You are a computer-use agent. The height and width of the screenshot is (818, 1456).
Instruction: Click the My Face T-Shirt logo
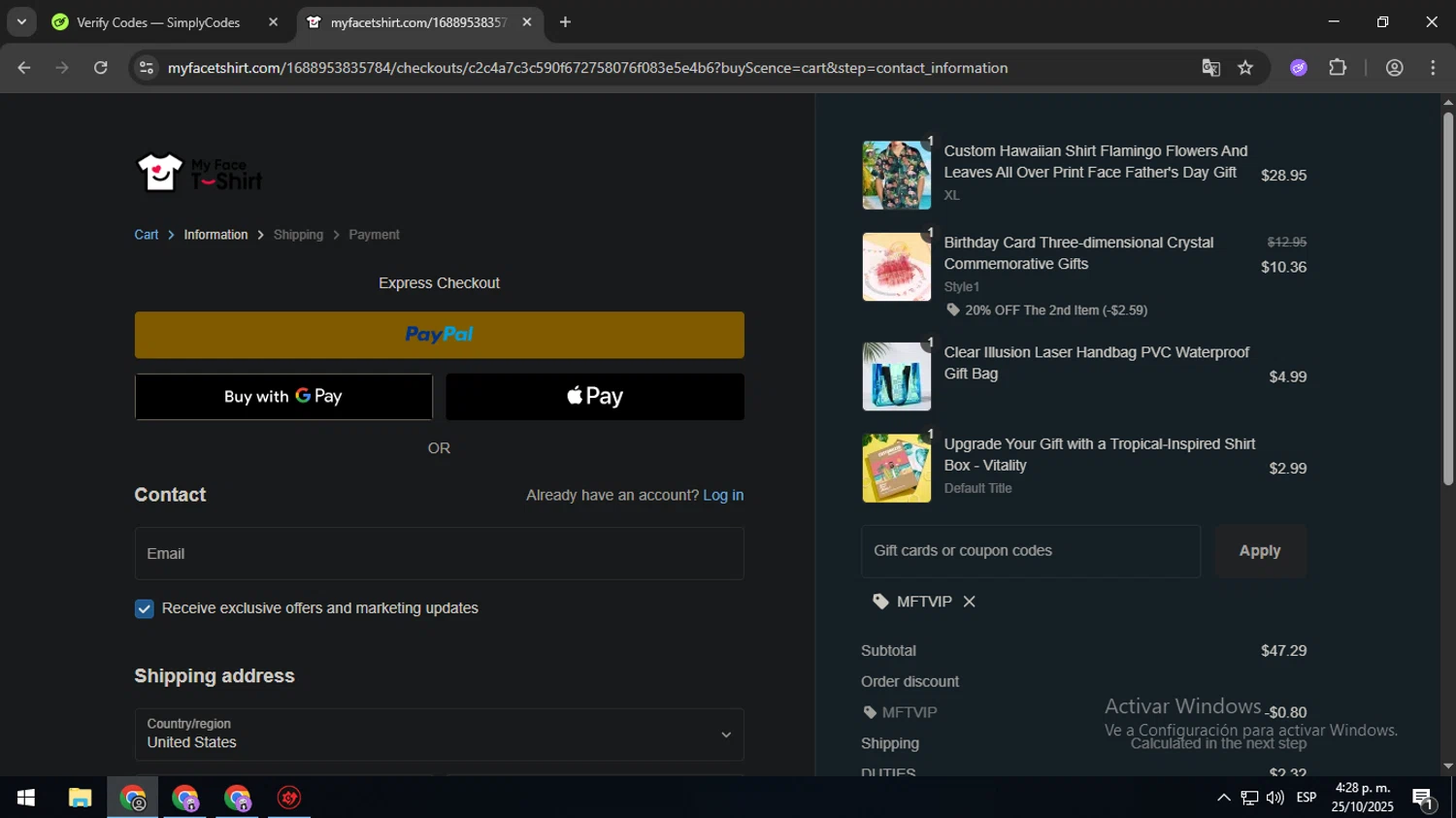[x=199, y=174]
